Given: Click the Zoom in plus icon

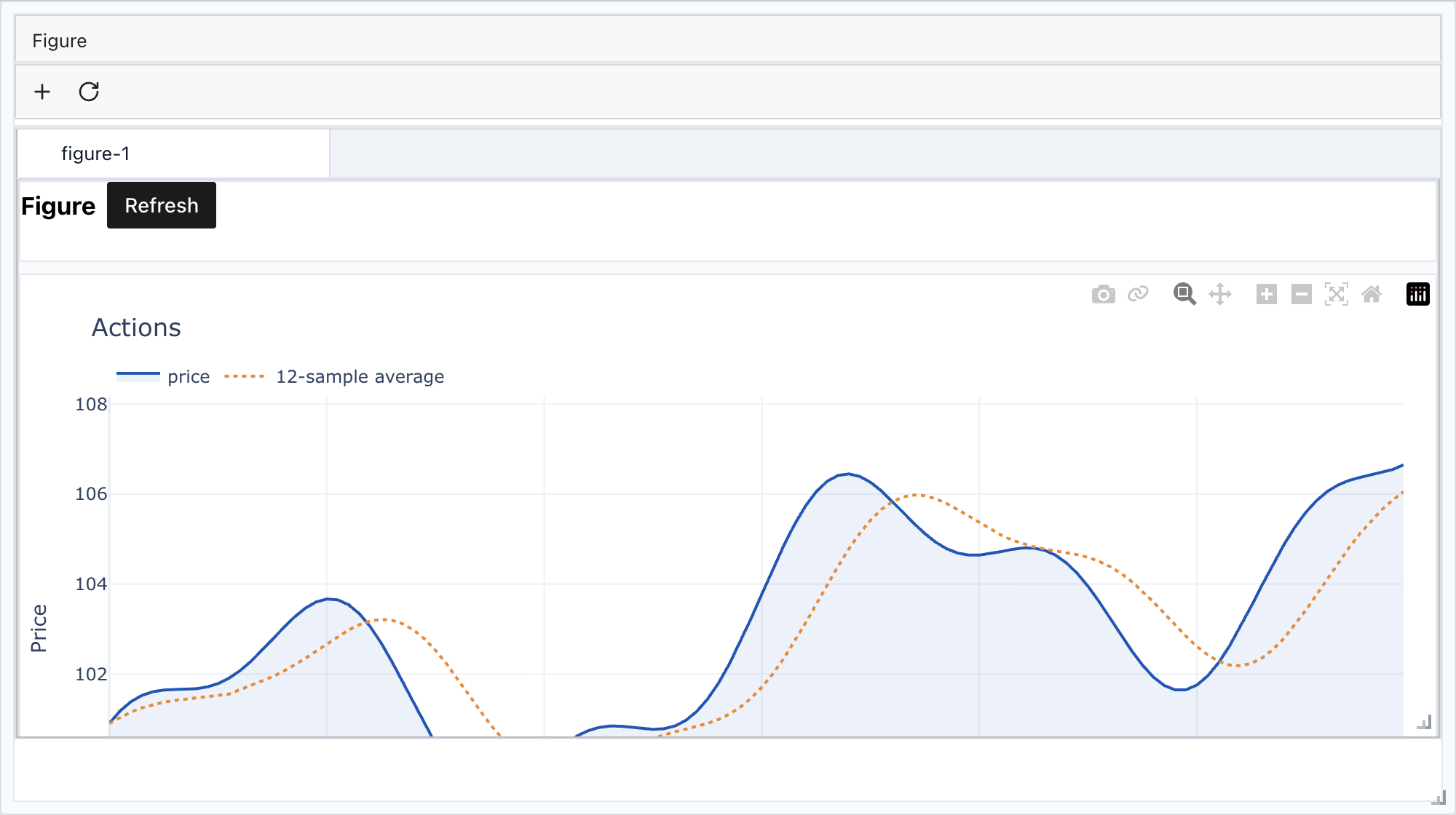Looking at the screenshot, I should (x=1267, y=294).
